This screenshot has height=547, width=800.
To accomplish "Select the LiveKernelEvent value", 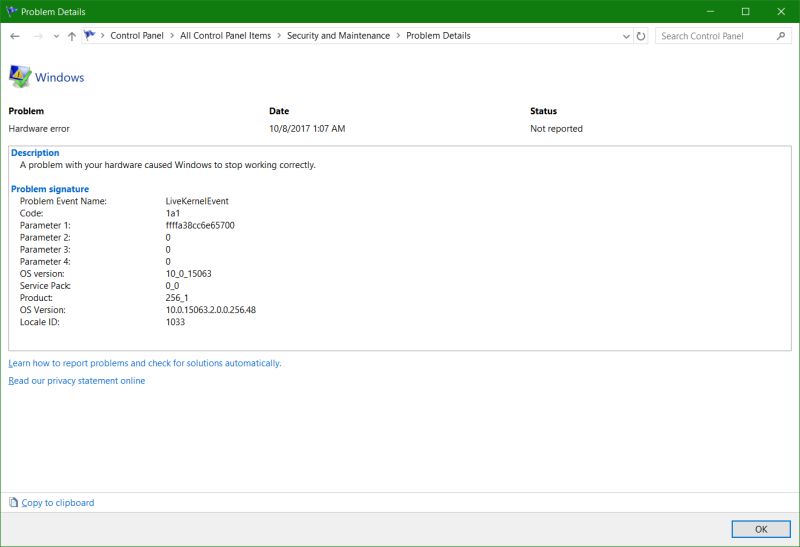I will (x=197, y=201).
